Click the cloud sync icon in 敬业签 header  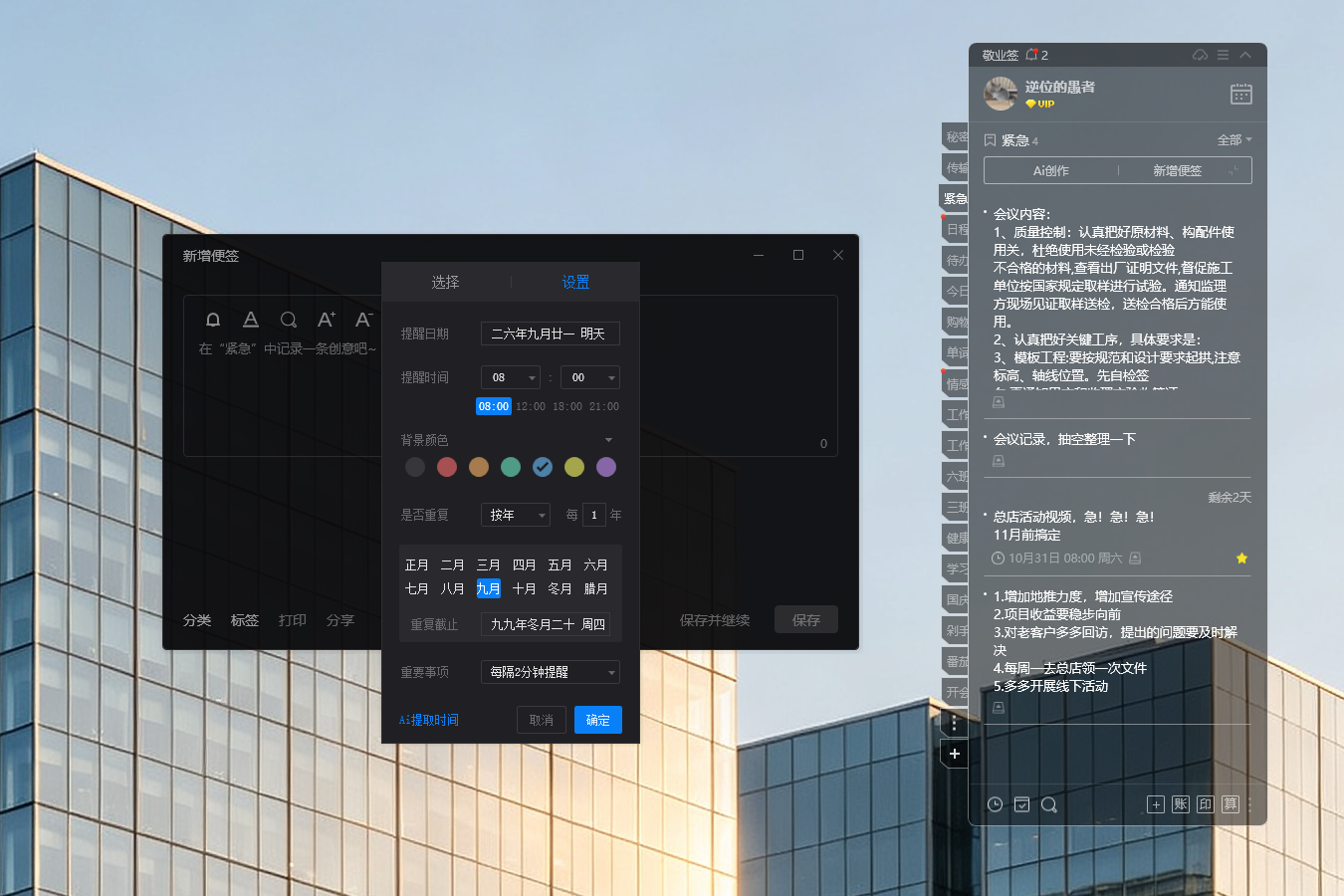[1200, 55]
